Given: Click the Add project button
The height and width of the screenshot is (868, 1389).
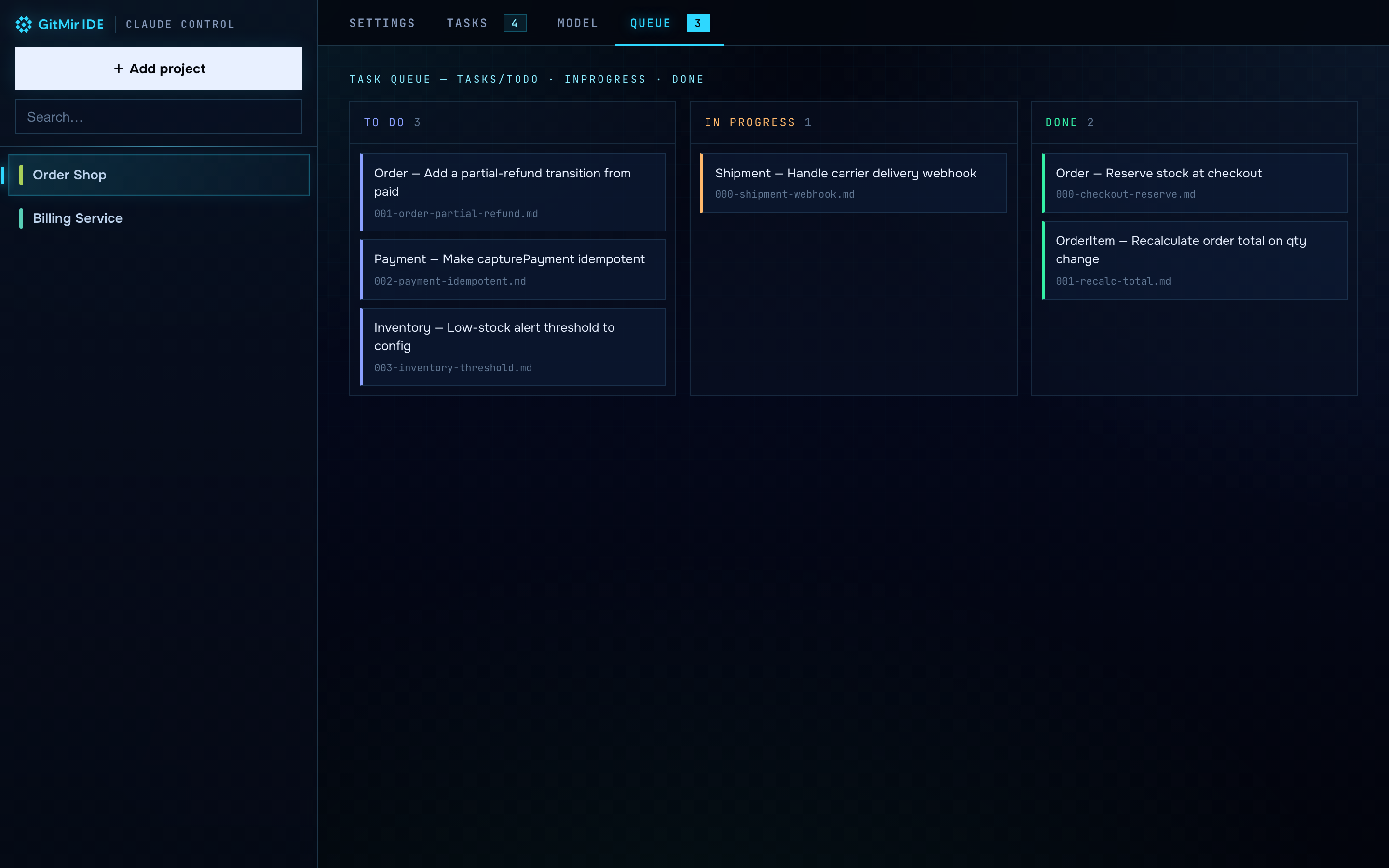Looking at the screenshot, I should pyautogui.click(x=158, y=68).
